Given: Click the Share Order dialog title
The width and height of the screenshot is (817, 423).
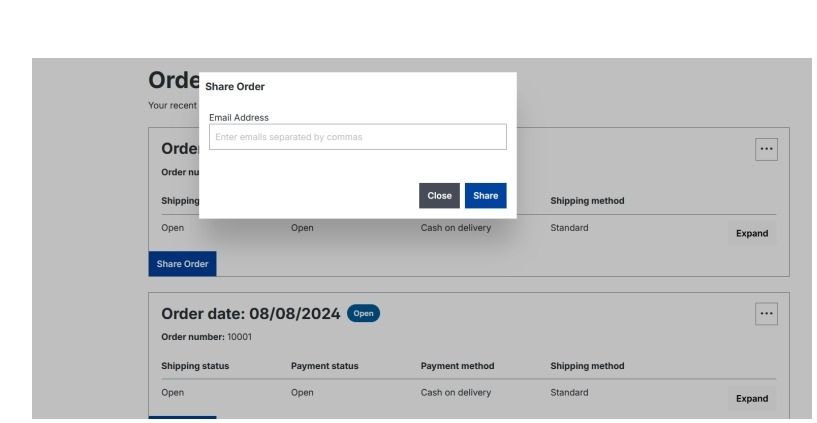Looking at the screenshot, I should [x=235, y=87].
